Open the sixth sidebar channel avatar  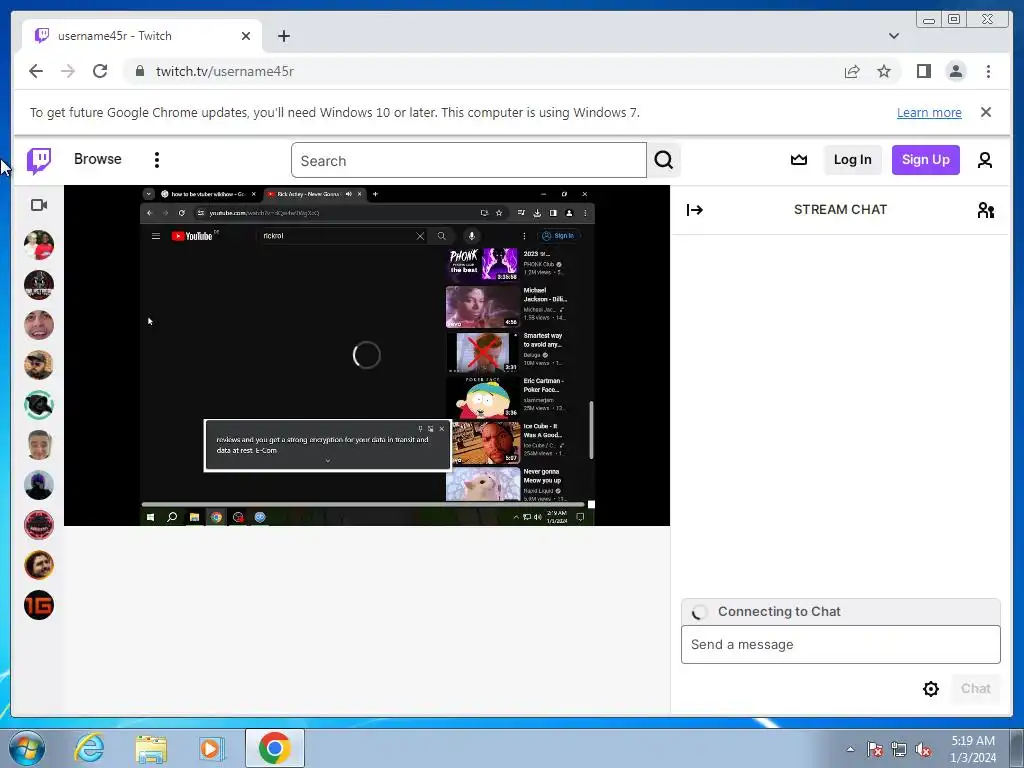(x=39, y=445)
